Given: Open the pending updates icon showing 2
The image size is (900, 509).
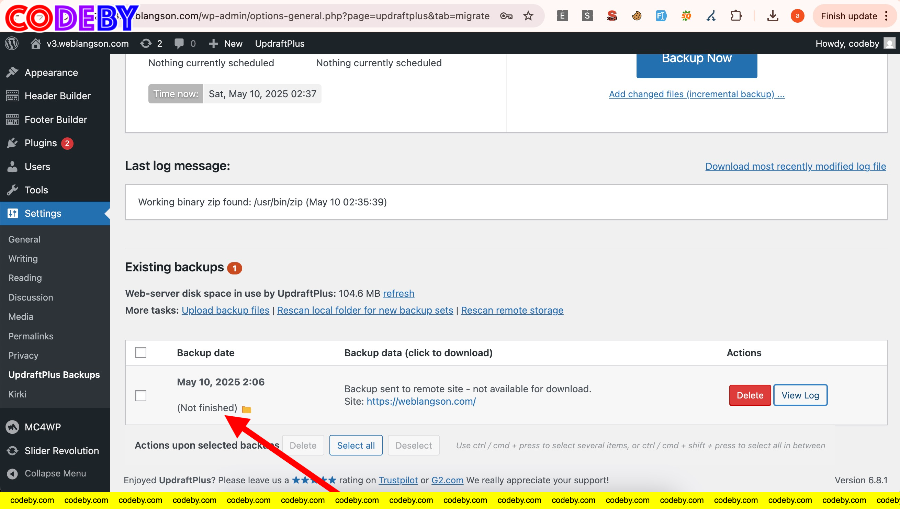Looking at the screenshot, I should (x=152, y=44).
